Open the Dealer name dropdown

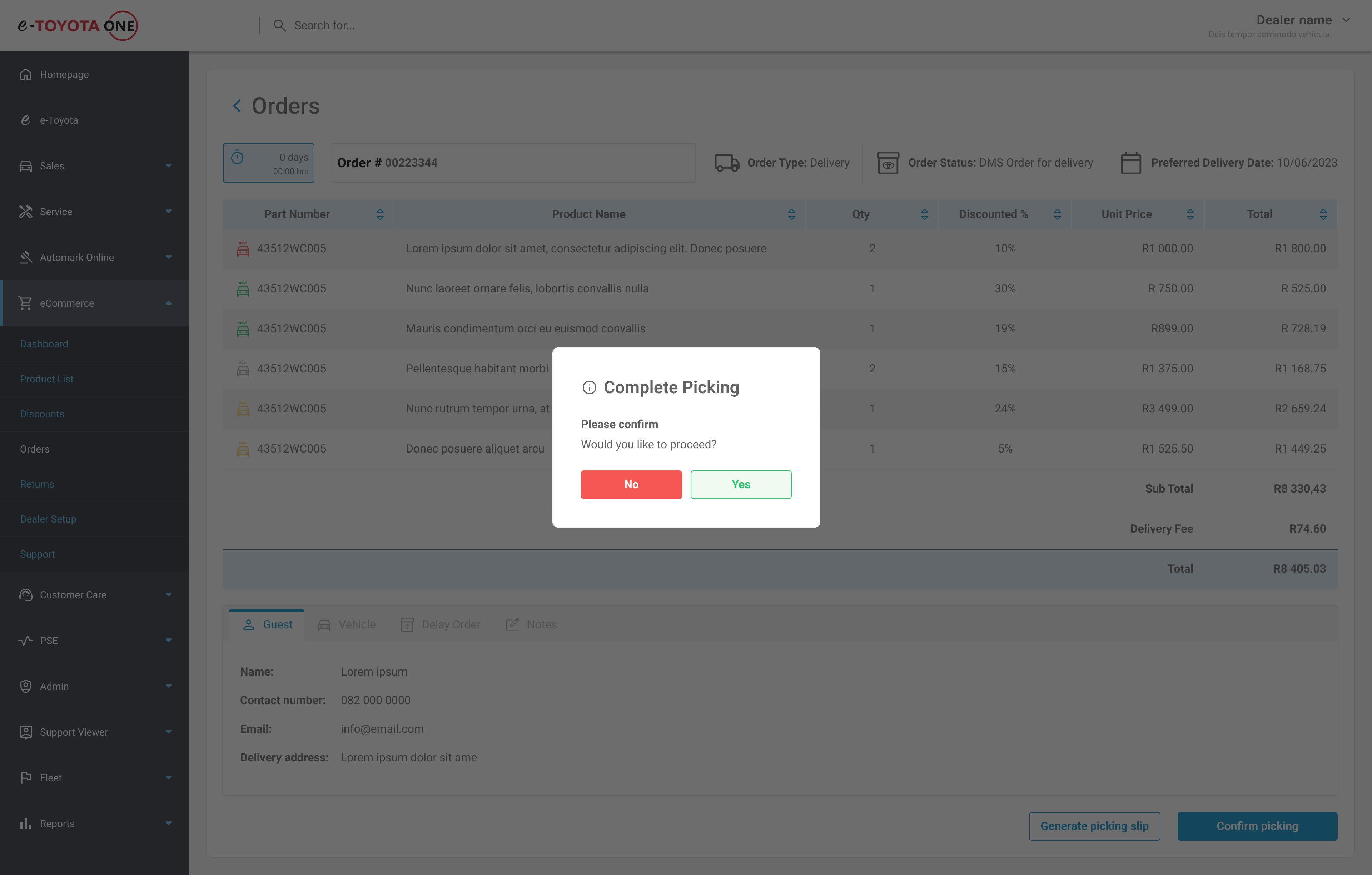pos(1346,20)
